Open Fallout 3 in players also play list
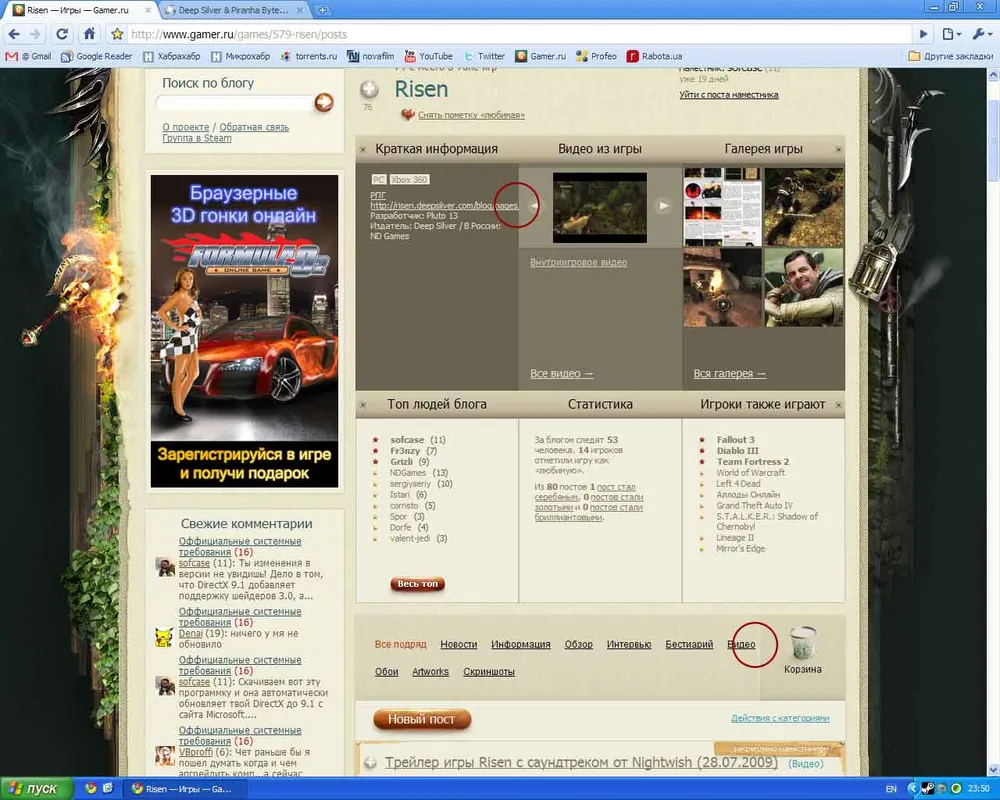1000x800 pixels. pyautogui.click(x=735, y=440)
